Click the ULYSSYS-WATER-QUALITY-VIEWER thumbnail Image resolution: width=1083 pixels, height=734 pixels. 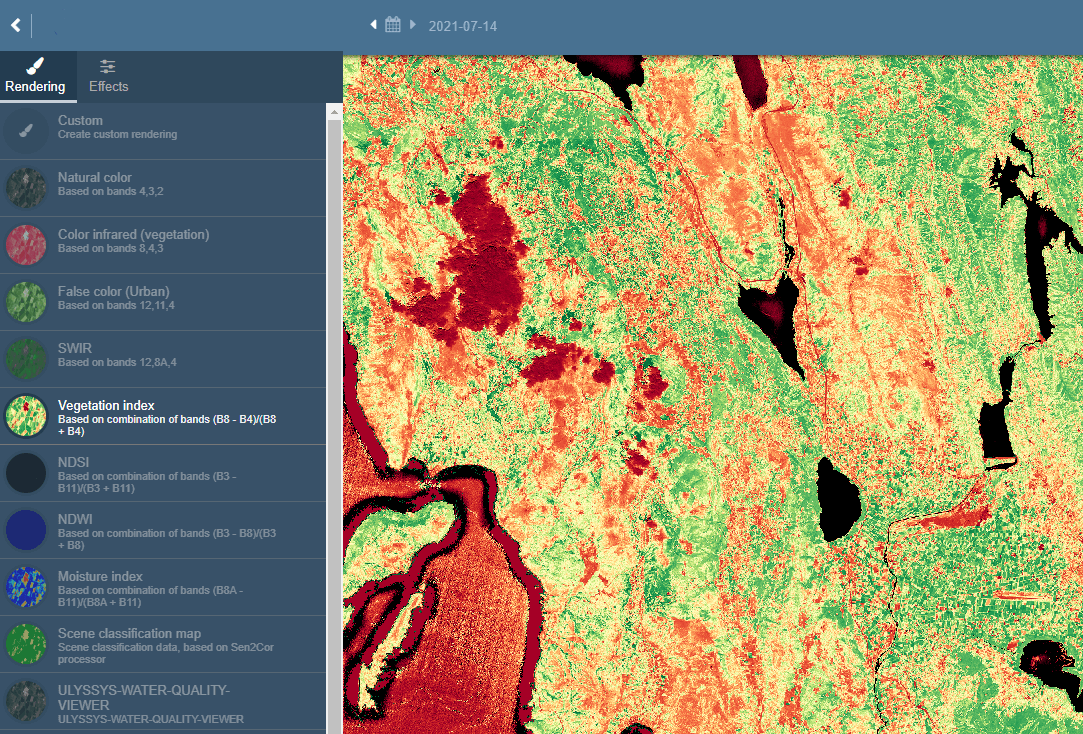[x=26, y=702]
